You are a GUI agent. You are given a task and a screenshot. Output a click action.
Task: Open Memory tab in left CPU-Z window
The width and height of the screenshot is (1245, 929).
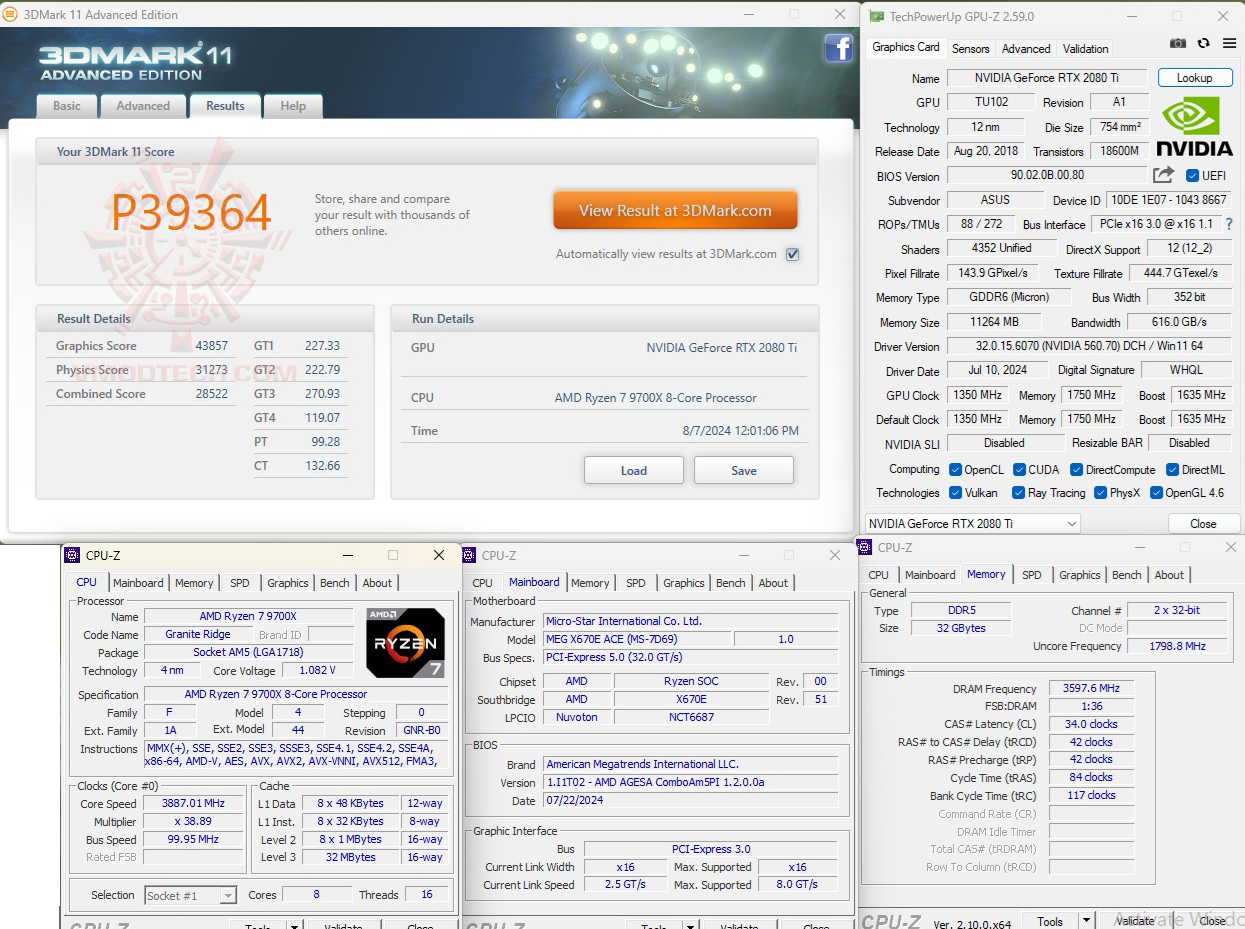click(194, 583)
